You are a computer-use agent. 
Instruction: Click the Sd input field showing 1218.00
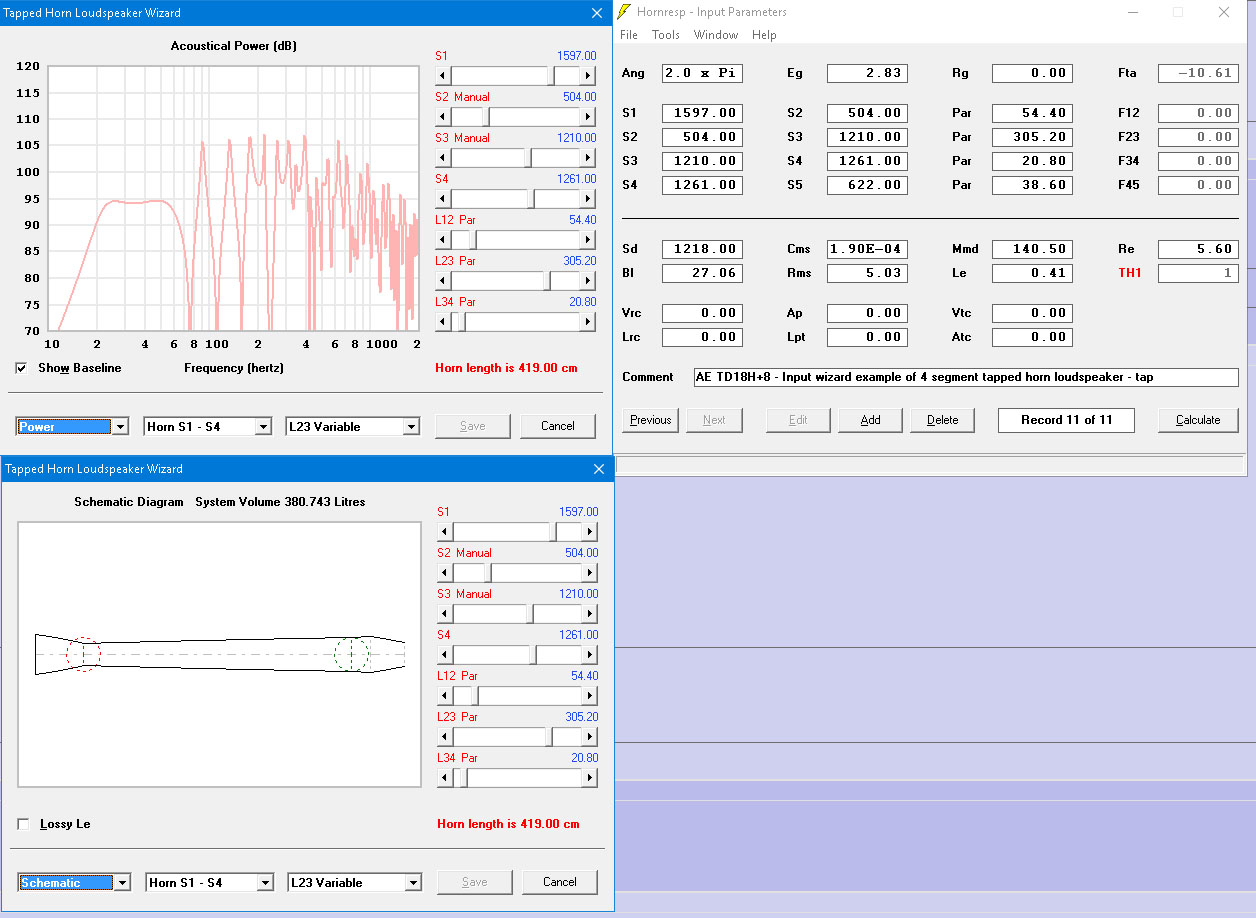click(702, 249)
